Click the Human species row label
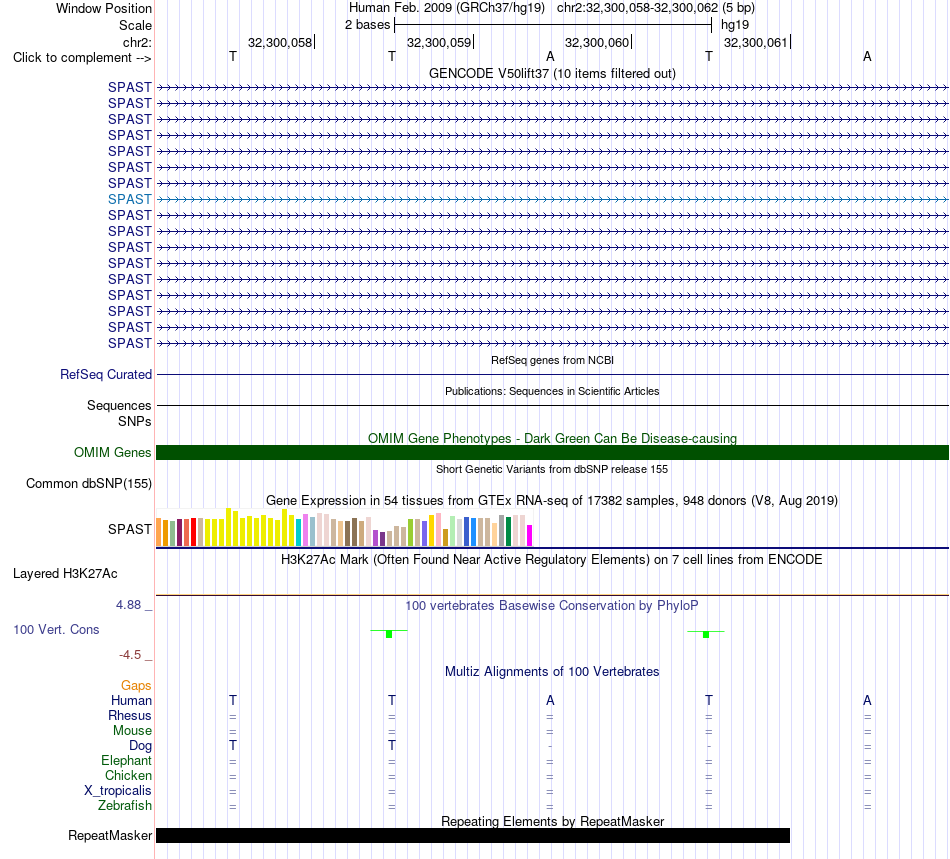 pos(131,700)
